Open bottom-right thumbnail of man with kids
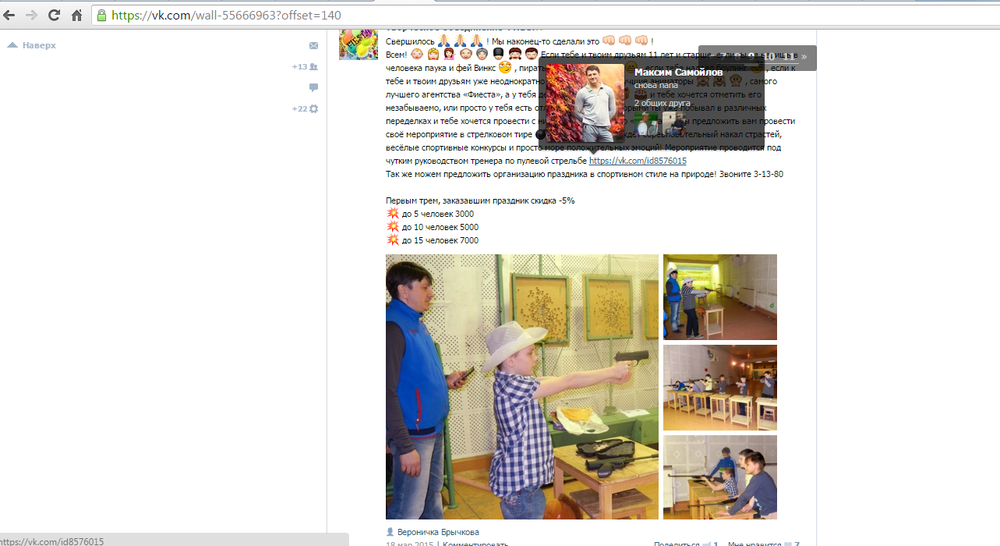The image size is (1000, 546). coord(719,477)
